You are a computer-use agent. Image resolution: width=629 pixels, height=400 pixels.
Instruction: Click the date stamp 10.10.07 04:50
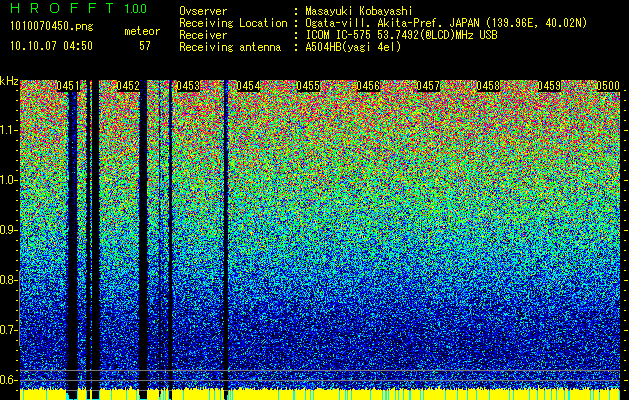[51, 46]
